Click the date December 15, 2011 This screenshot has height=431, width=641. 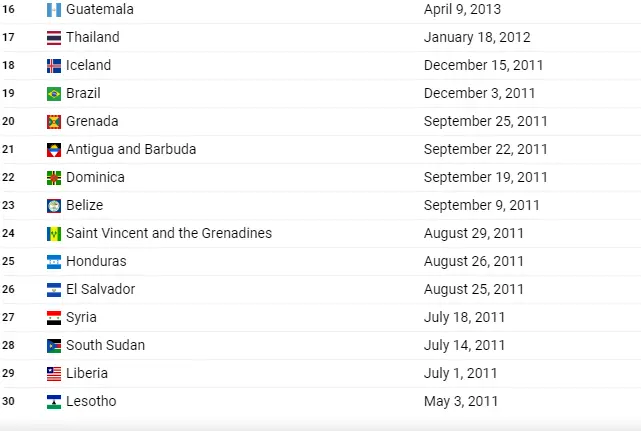(484, 65)
